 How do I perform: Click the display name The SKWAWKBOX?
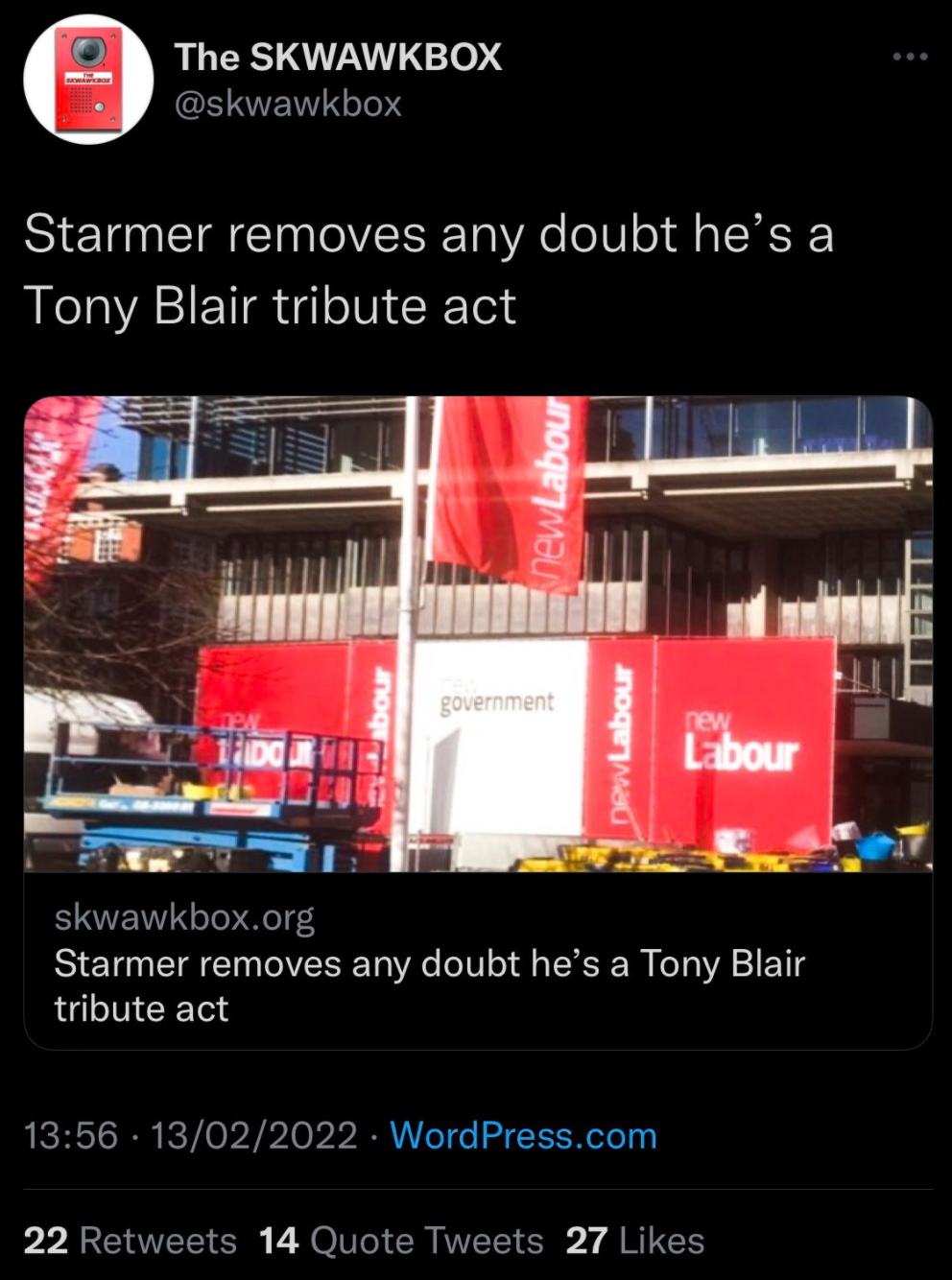pyautogui.click(x=338, y=57)
